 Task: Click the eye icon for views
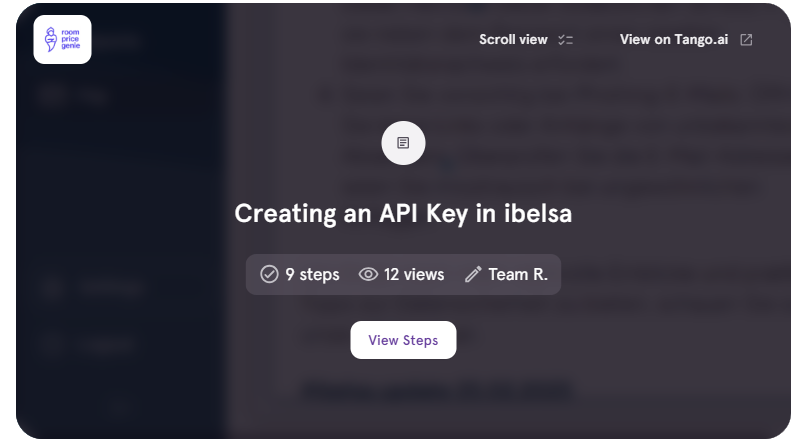tap(368, 274)
